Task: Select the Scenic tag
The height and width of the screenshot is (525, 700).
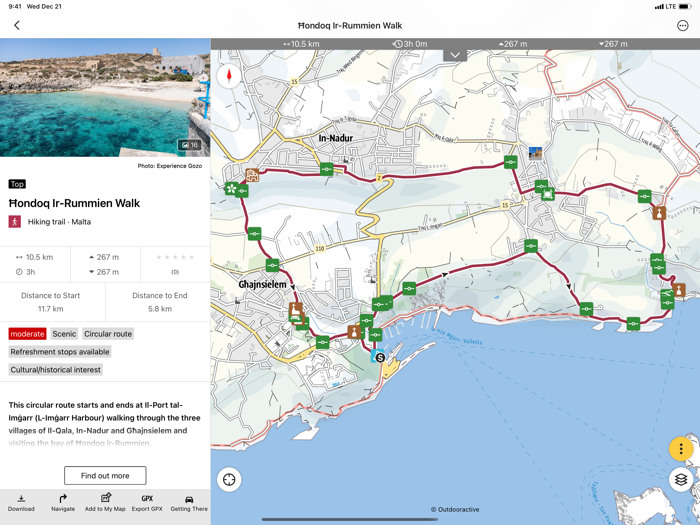Action: 64,334
